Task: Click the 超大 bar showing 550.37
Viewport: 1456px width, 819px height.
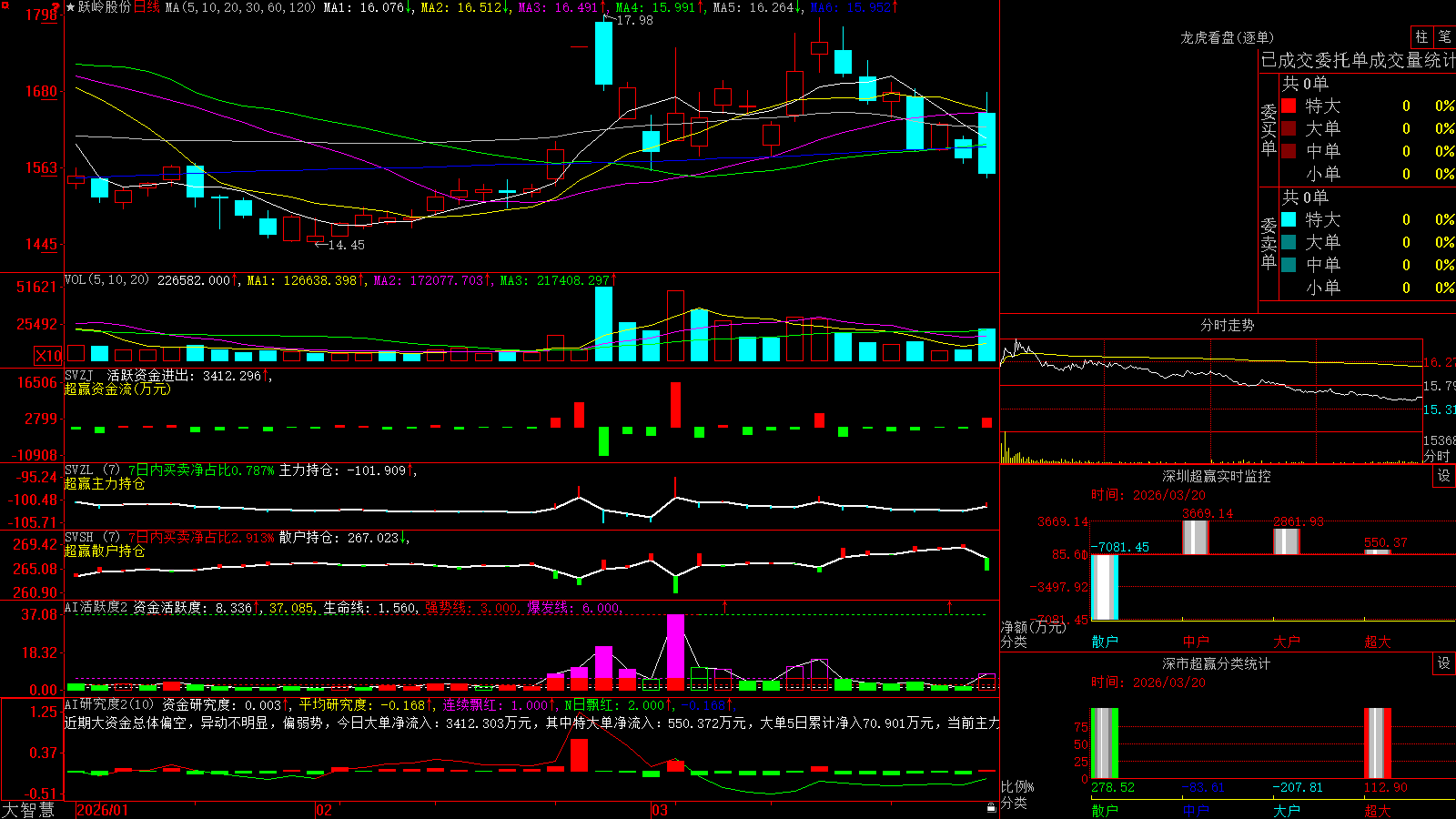Action: 1378,551
